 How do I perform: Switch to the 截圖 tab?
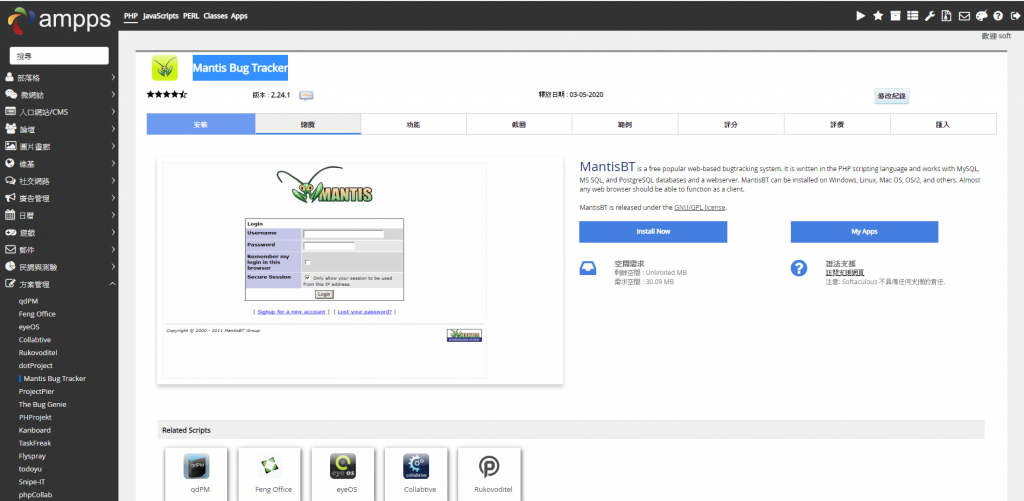519,124
